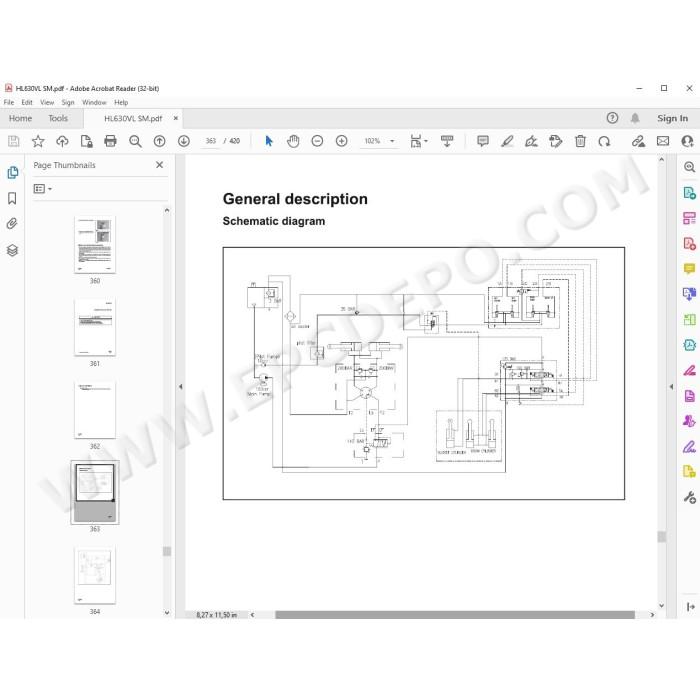This screenshot has height=700, width=700.
Task: Select page 360 thumbnail
Action: [95, 245]
